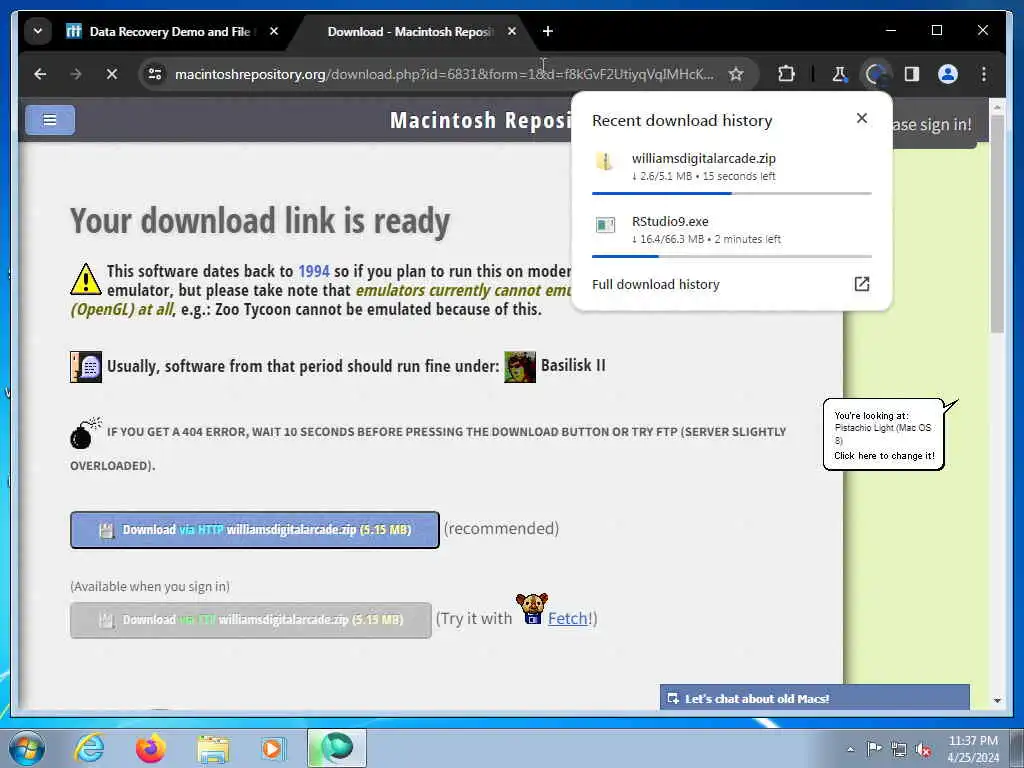The height and width of the screenshot is (768, 1024).
Task: Click disabled Download via FTP button
Action: pos(251,620)
